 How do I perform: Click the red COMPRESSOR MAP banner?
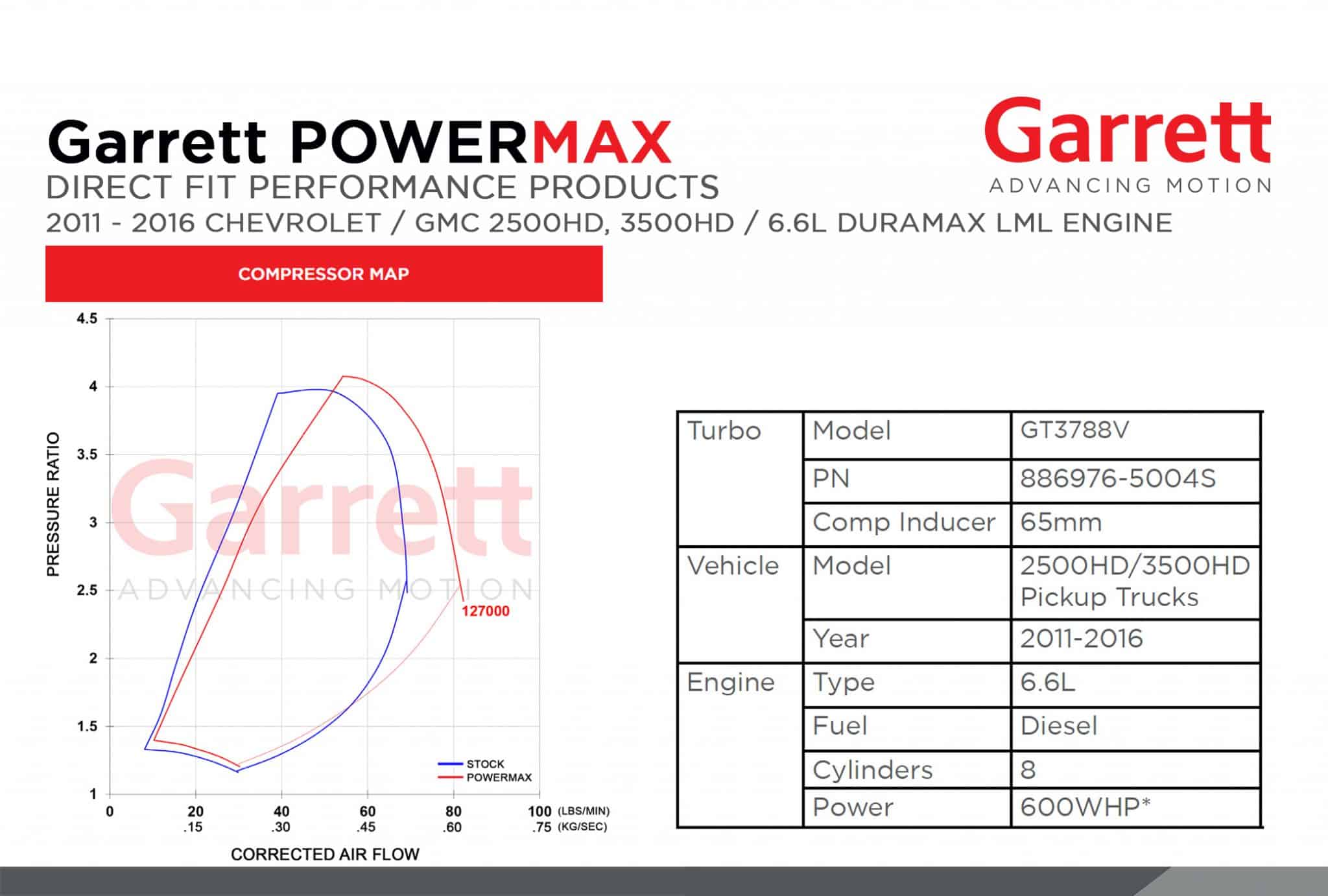tap(324, 274)
